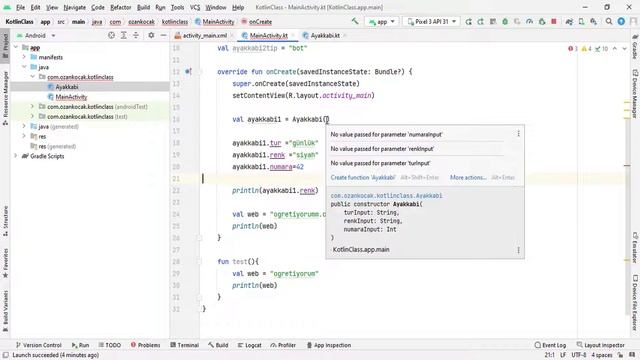640x360 pixels.
Task: Open Layout Inspector tool window
Action: 600,345
